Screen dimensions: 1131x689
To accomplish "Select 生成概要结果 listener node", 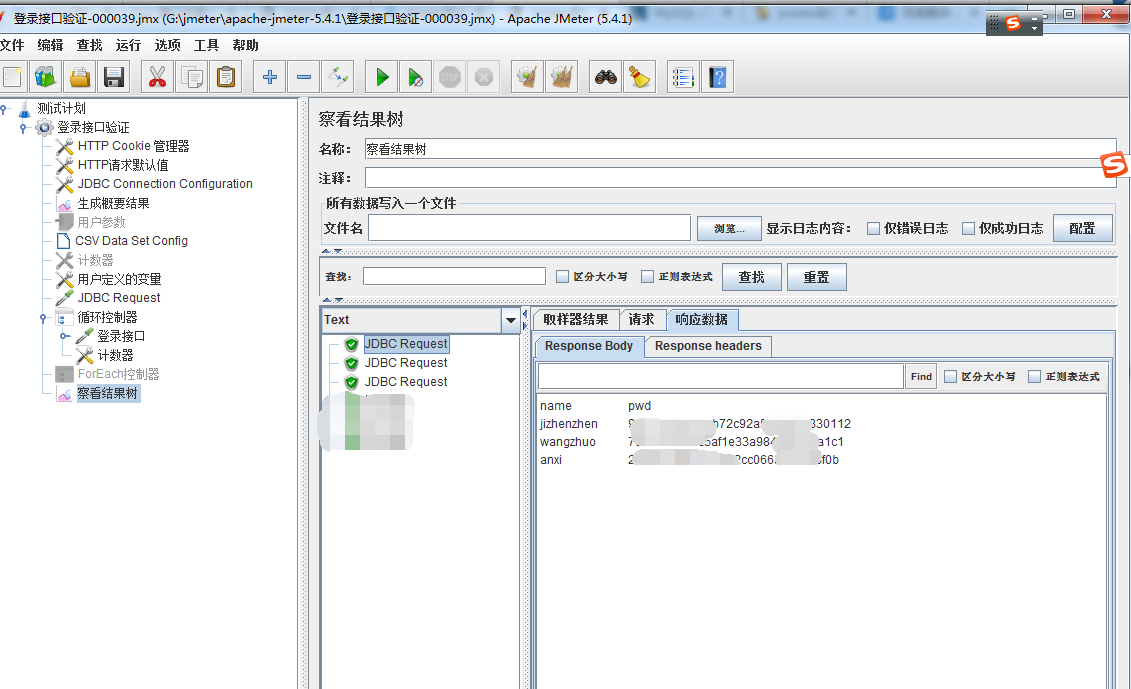I will pyautogui.click(x=113, y=203).
